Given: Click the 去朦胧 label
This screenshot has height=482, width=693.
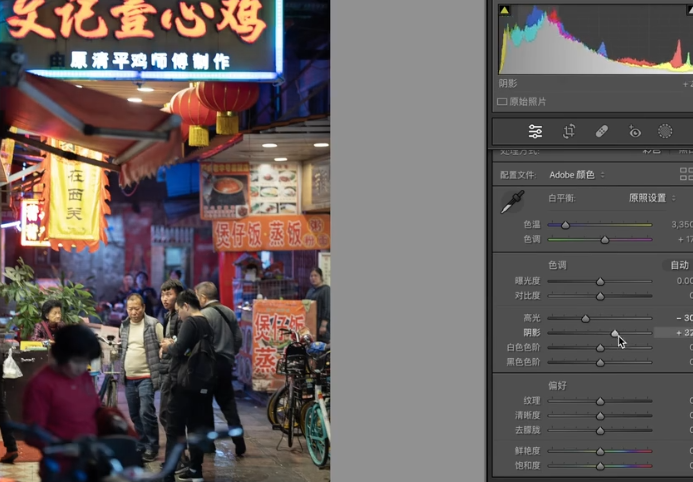Looking at the screenshot, I should (527, 430).
